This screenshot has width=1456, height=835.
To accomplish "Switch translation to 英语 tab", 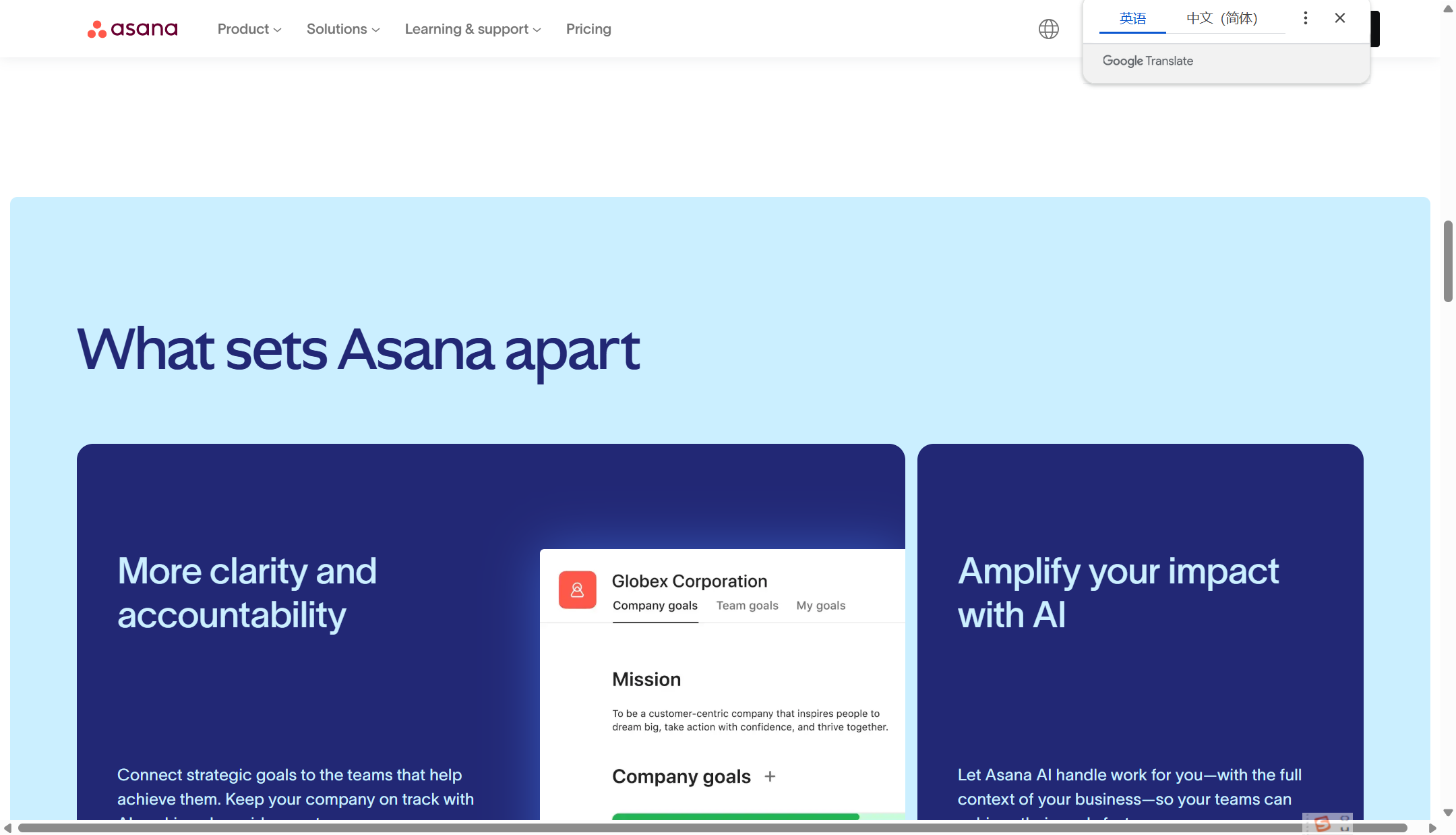I will pyautogui.click(x=1132, y=19).
